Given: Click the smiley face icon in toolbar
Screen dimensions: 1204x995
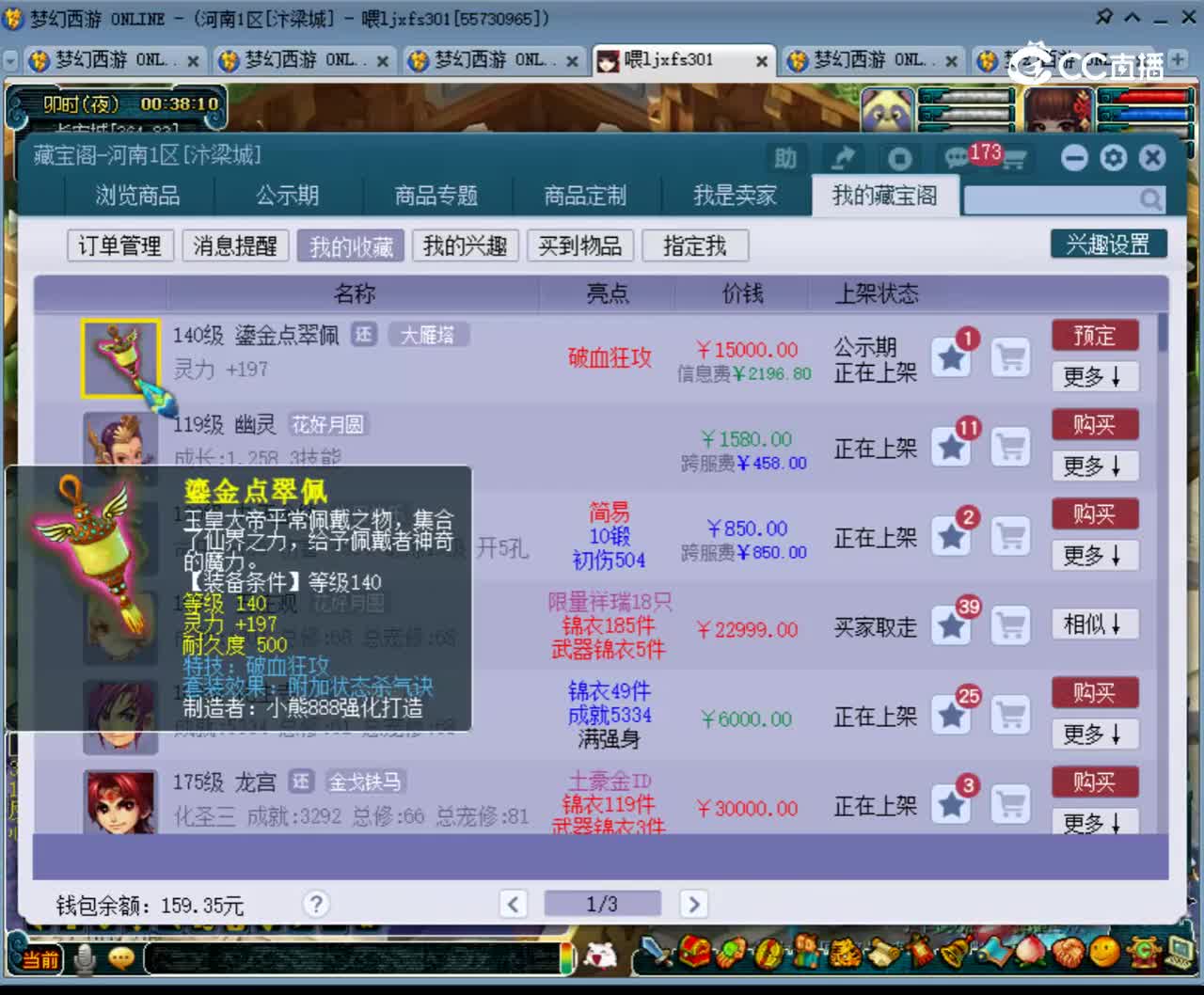Looking at the screenshot, I should (x=1104, y=953).
